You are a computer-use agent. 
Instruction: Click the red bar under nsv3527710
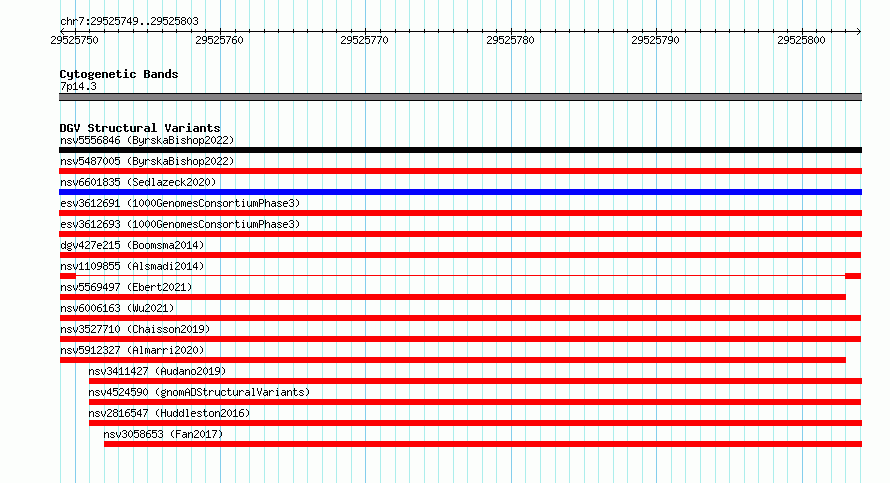[x=460, y=339]
